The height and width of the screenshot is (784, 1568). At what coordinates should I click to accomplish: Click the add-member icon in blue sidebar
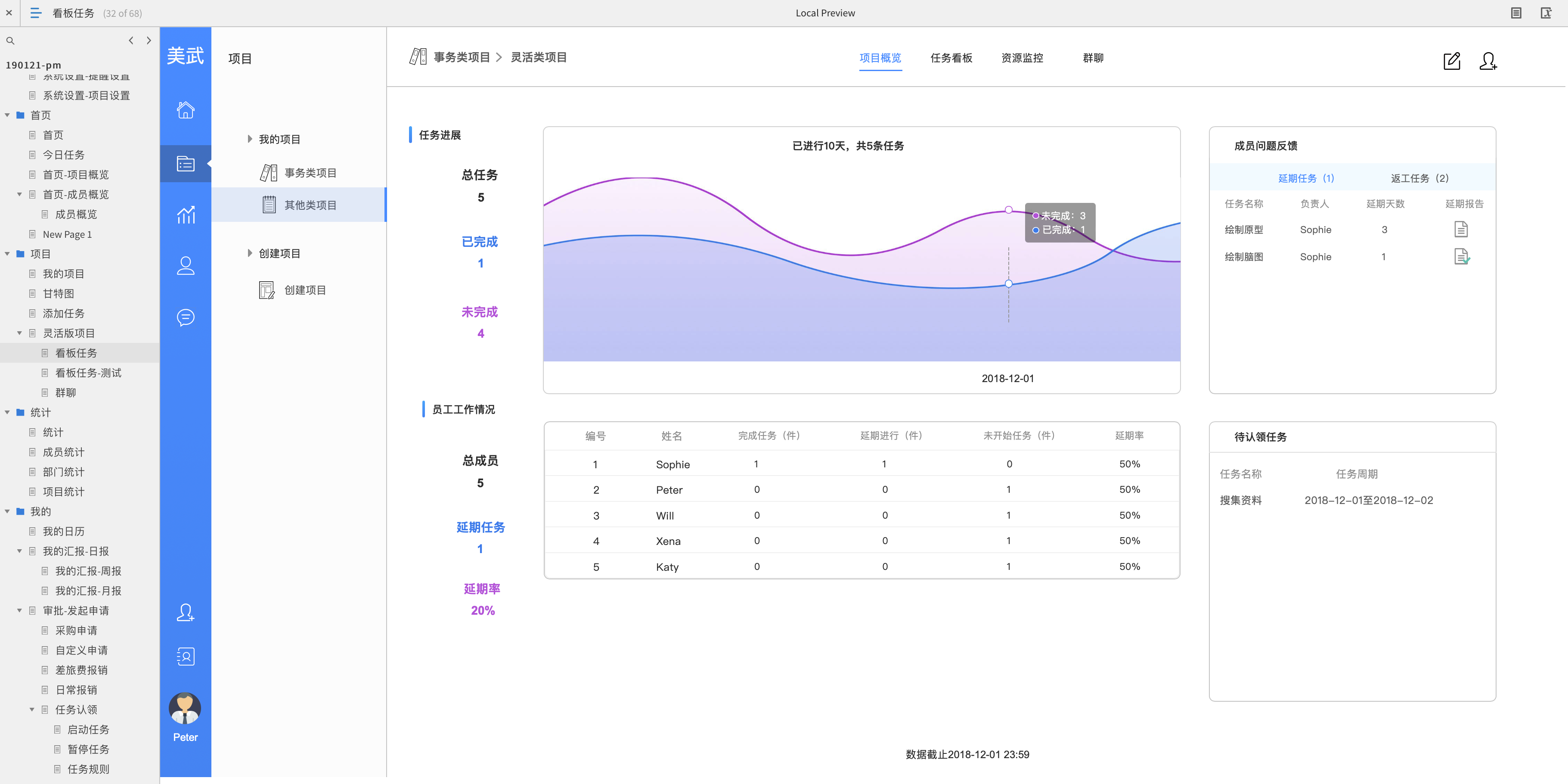(186, 612)
